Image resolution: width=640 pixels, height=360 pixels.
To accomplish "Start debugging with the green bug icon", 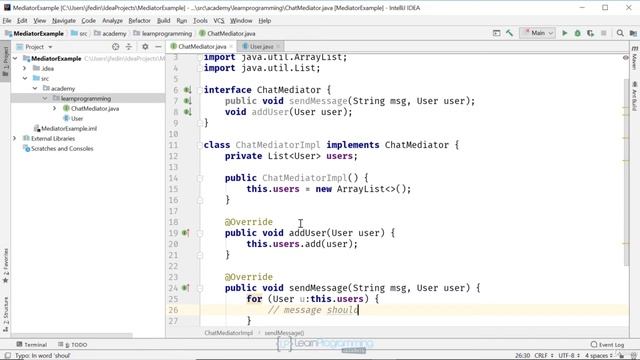I will pyautogui.click(x=578, y=33).
